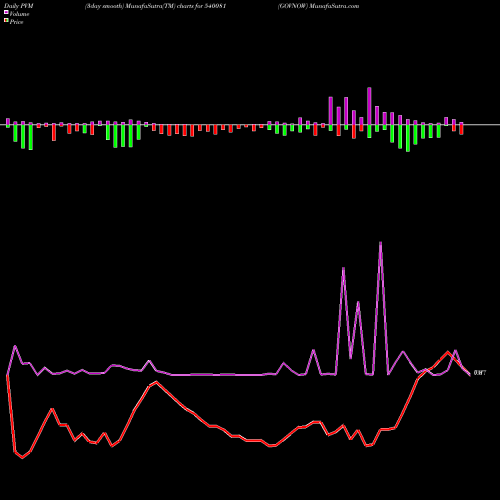Select the Volume legend label

tap(19, 14)
